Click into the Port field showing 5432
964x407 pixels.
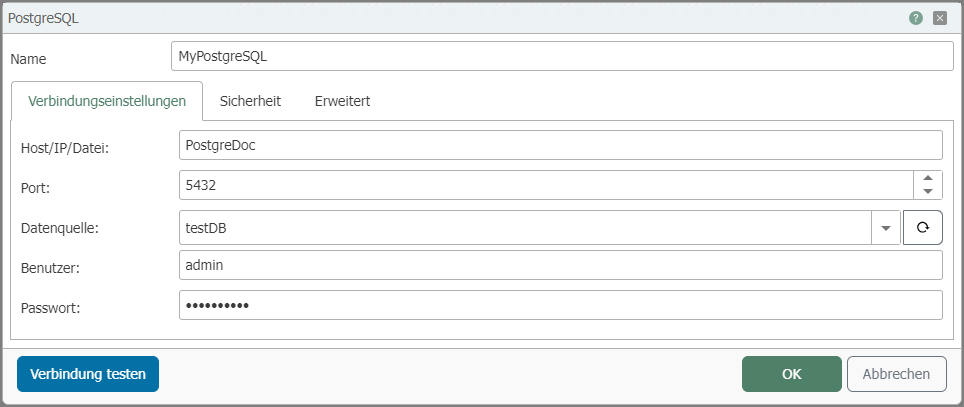545,185
